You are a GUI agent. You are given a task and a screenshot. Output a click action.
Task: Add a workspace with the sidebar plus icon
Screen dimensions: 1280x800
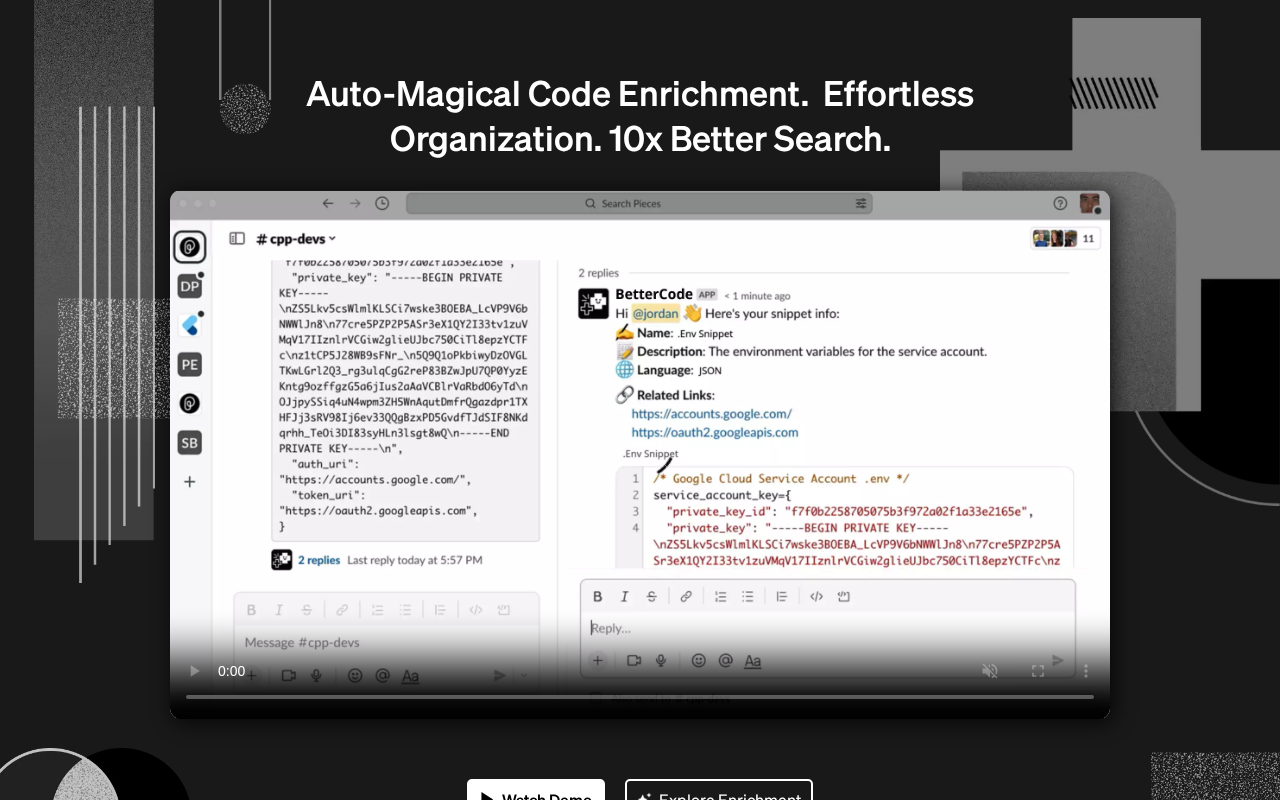click(x=190, y=481)
